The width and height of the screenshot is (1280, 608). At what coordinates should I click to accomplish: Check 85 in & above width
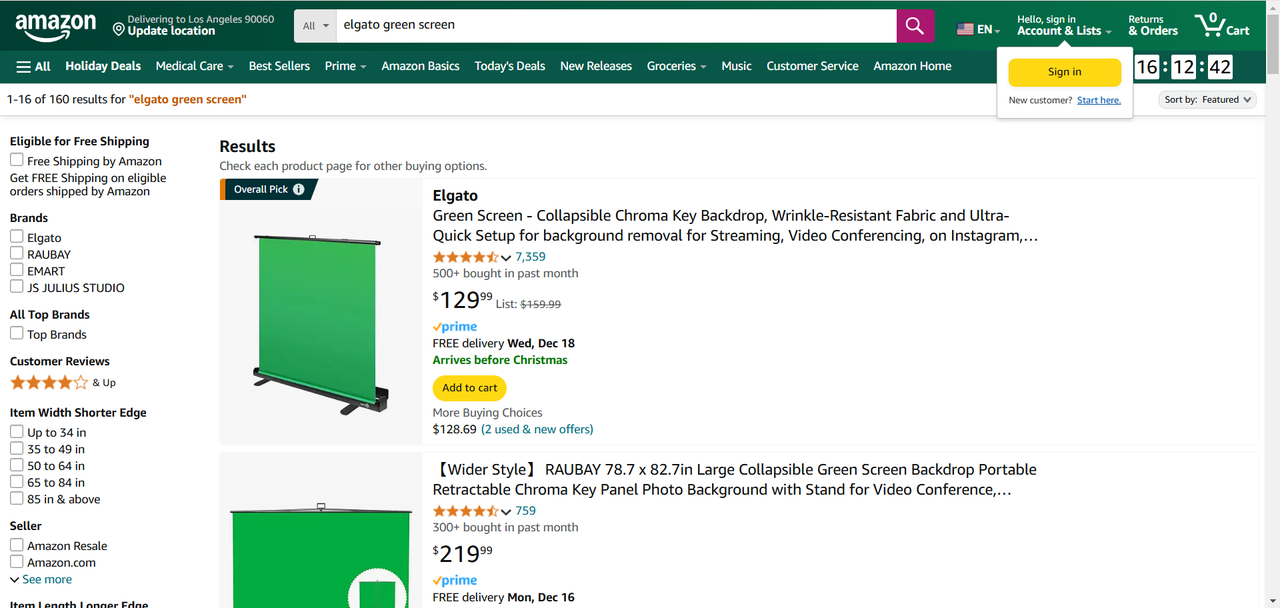[x=17, y=498]
